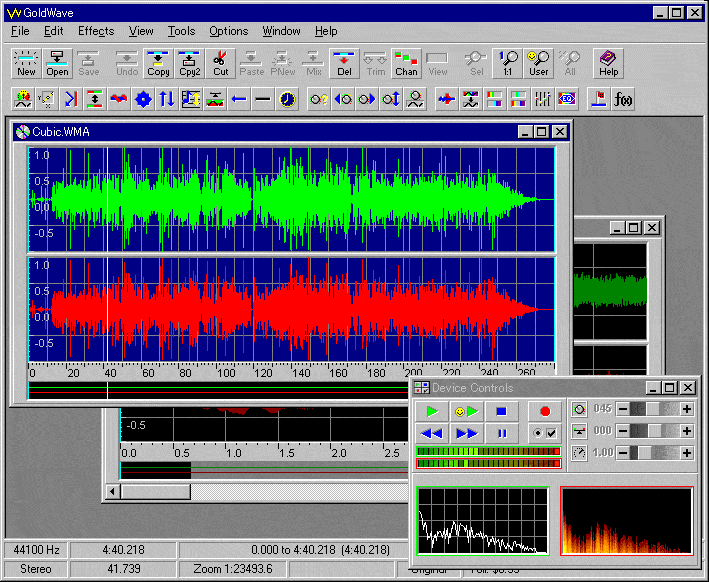The height and width of the screenshot is (582, 709).
Task: Click the volume slider thumb beside 045
Action: [652, 409]
